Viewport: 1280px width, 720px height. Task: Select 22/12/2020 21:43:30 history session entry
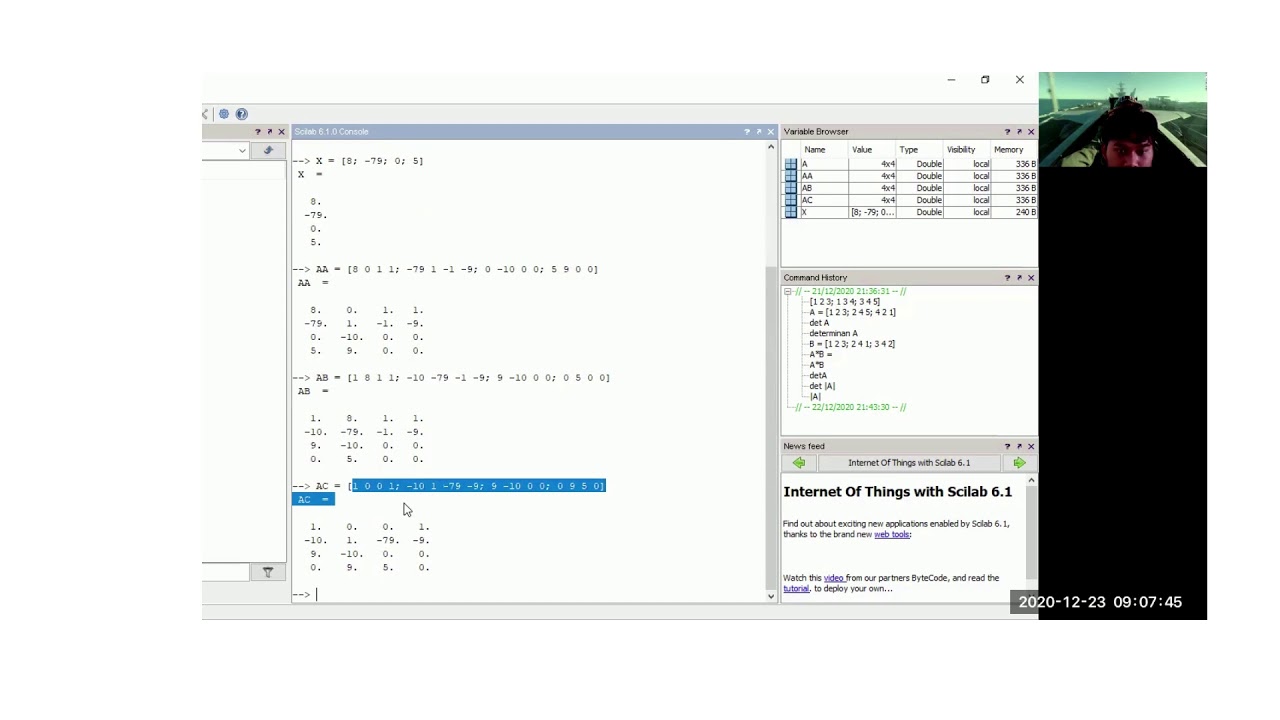click(851, 408)
